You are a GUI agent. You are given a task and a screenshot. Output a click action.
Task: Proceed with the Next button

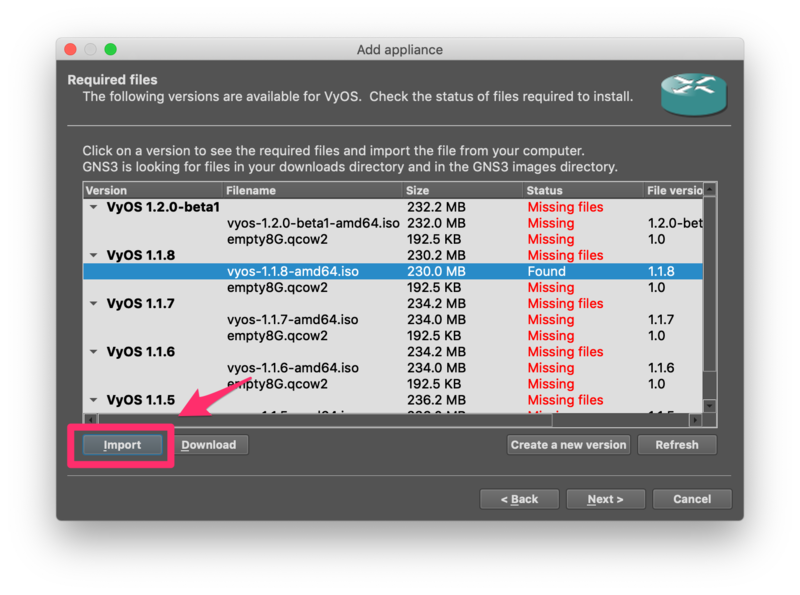(x=606, y=499)
